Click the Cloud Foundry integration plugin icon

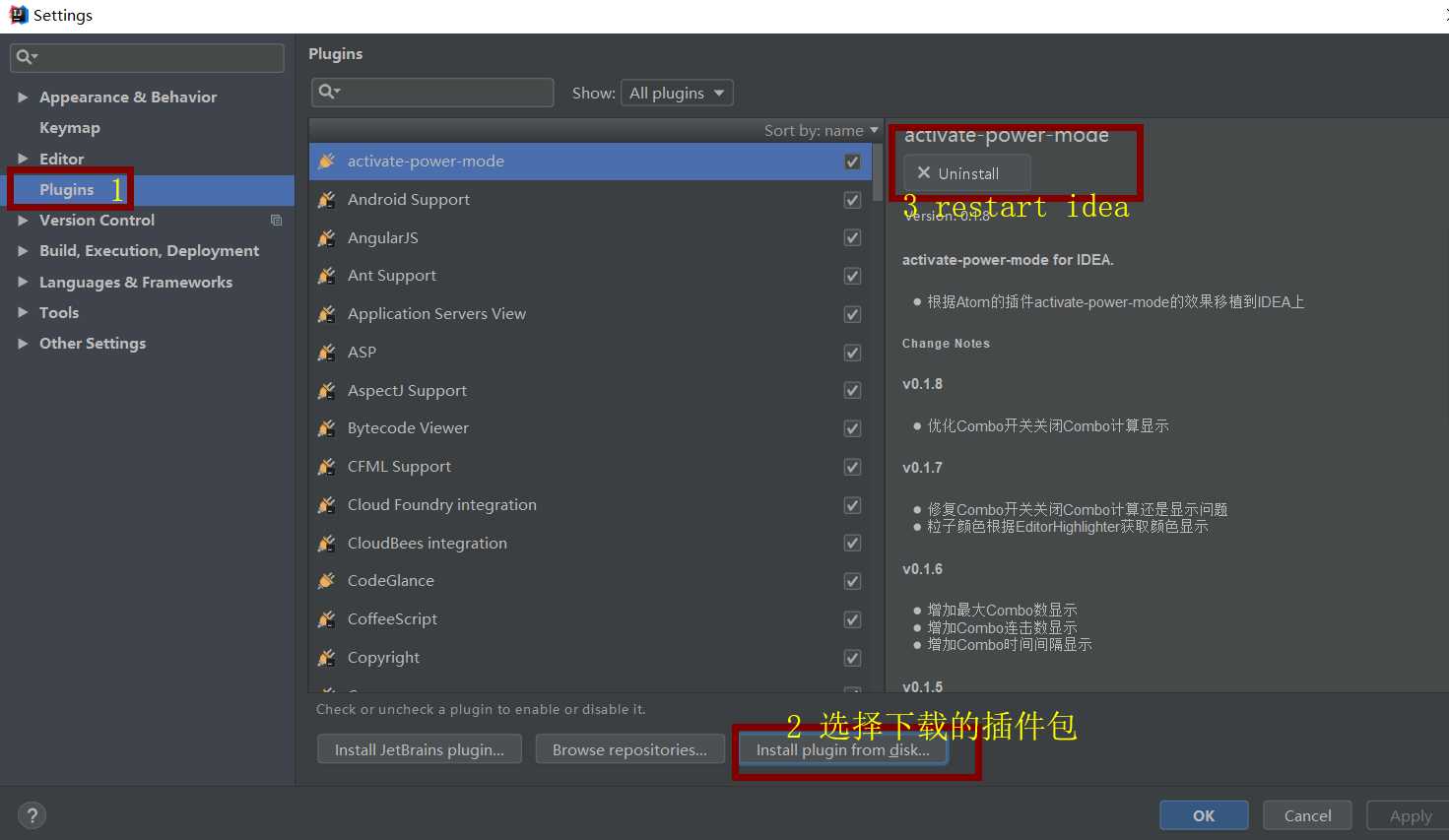[x=327, y=505]
